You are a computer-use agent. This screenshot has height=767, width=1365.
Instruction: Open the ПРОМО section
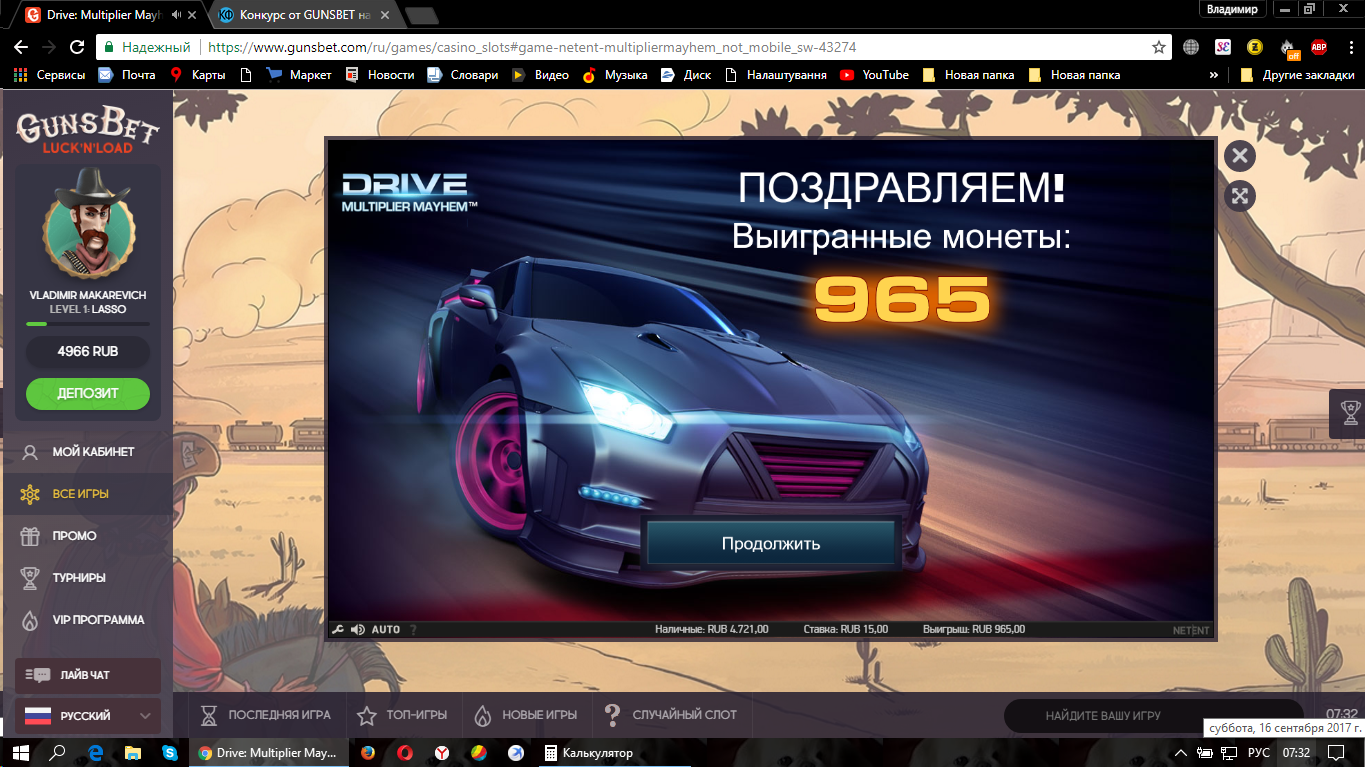click(87, 536)
